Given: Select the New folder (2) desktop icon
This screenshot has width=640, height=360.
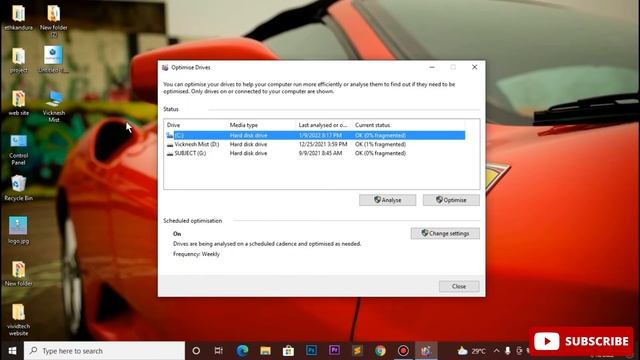Looking at the screenshot, I should pos(54,21).
